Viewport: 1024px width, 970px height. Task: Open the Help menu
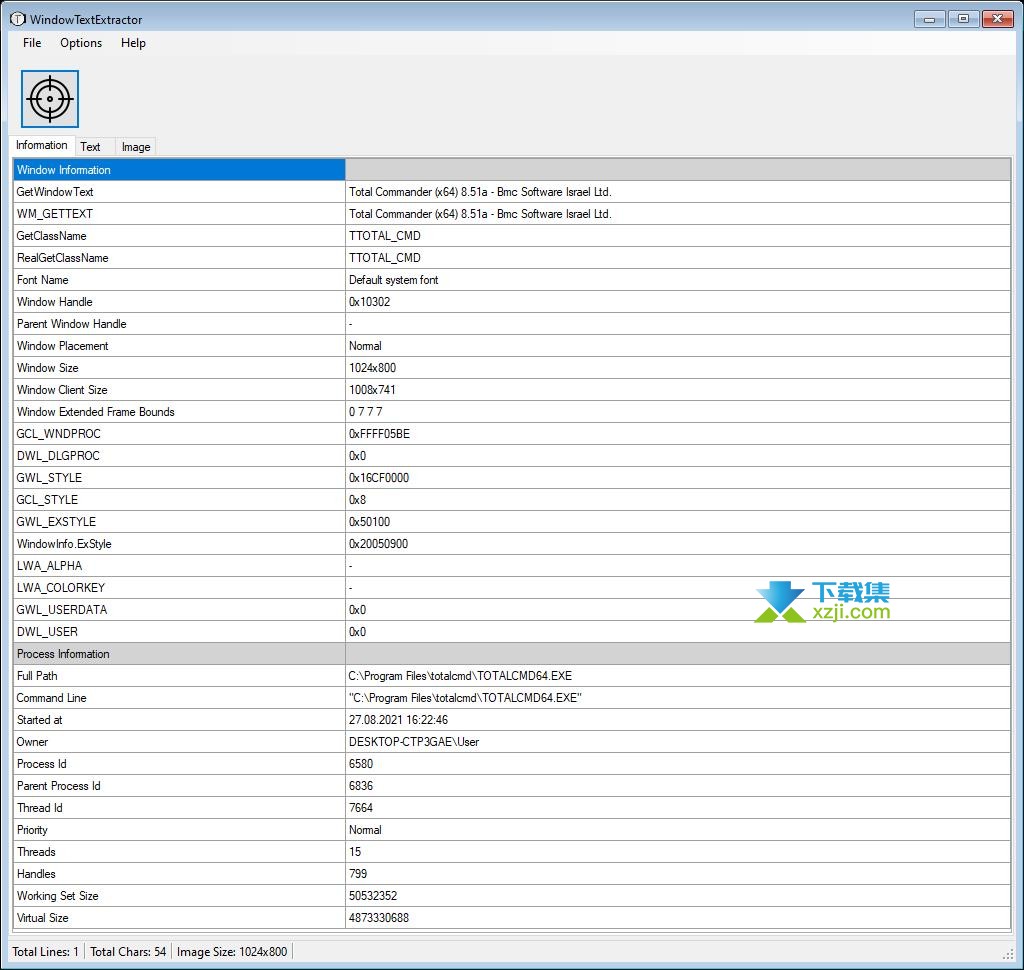click(x=133, y=43)
